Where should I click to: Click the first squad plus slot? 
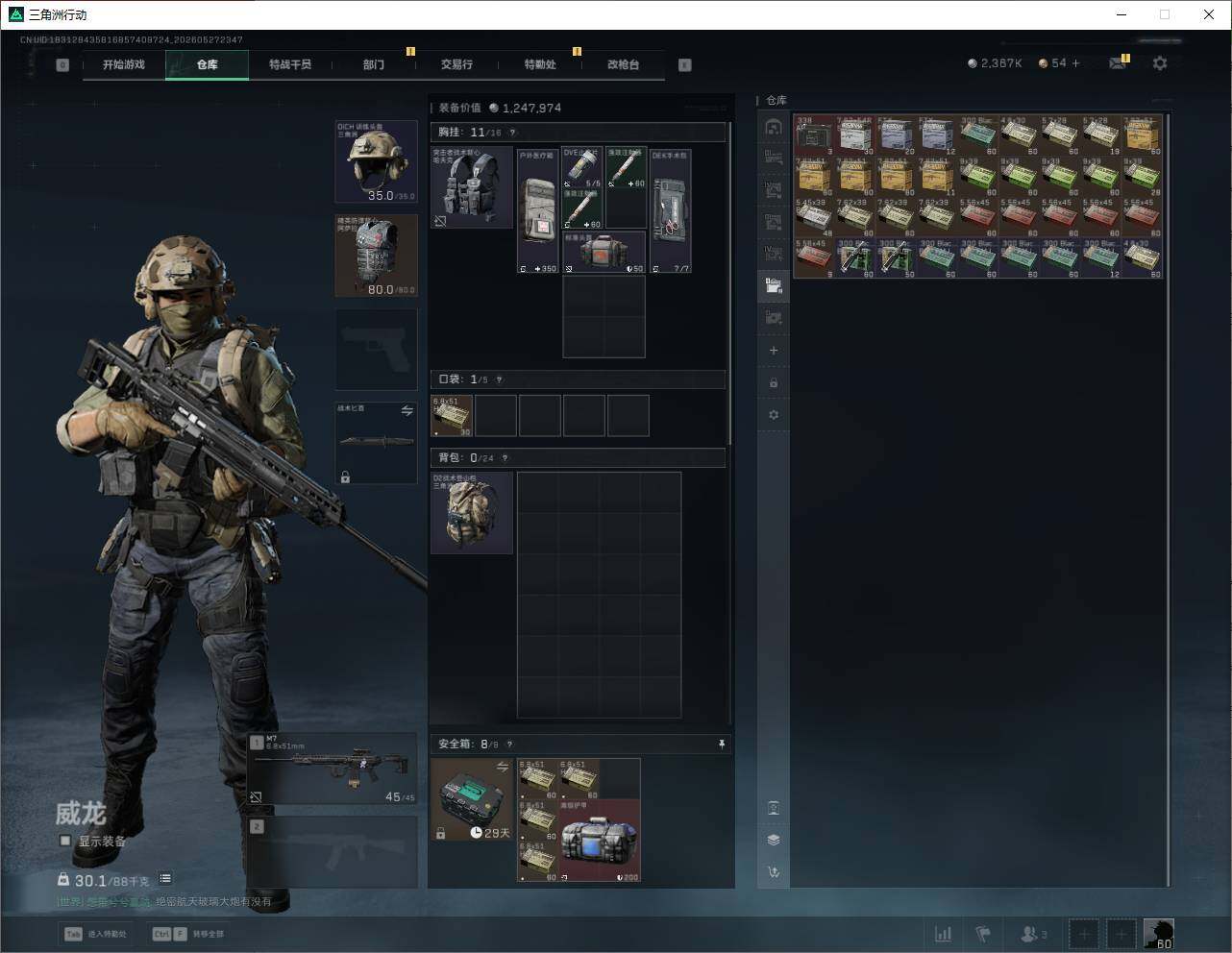point(1083,934)
